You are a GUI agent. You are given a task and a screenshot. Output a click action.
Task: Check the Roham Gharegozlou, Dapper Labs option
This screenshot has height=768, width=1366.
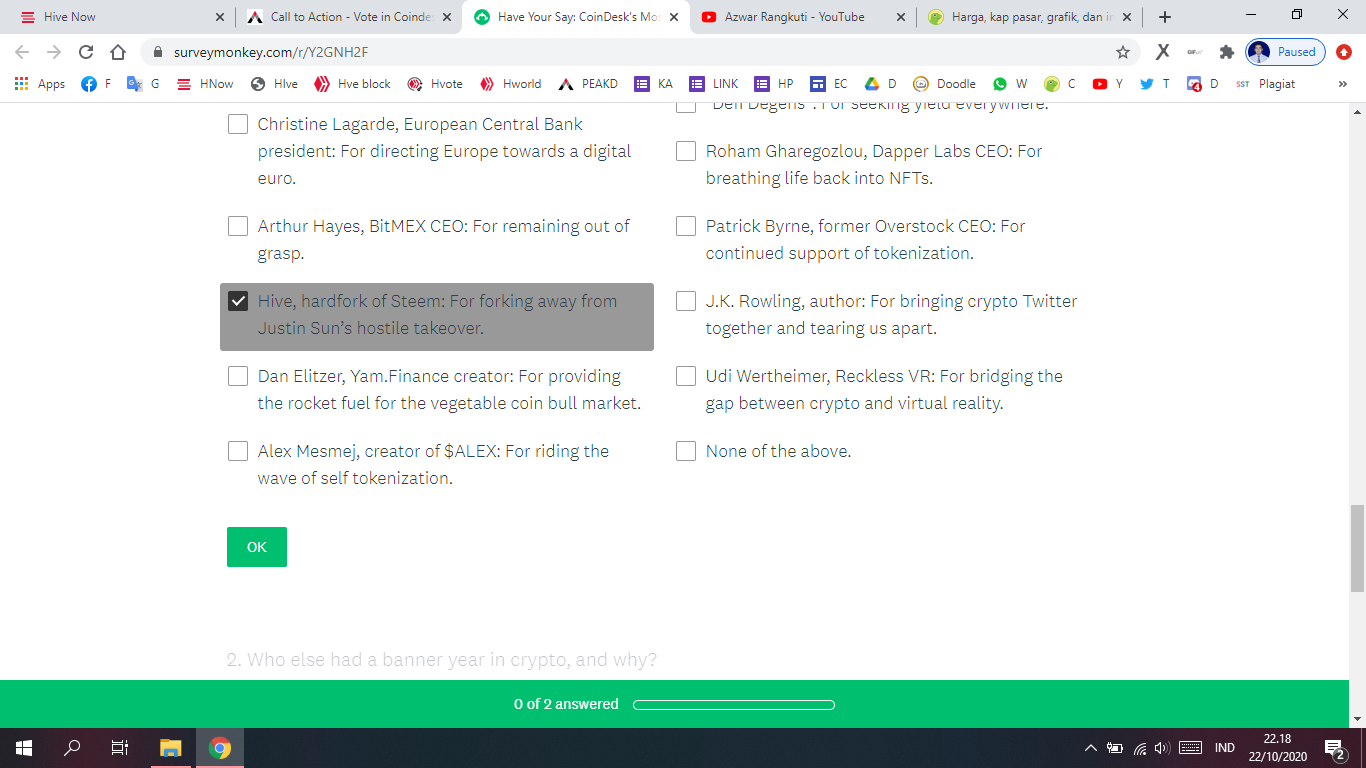coord(686,151)
